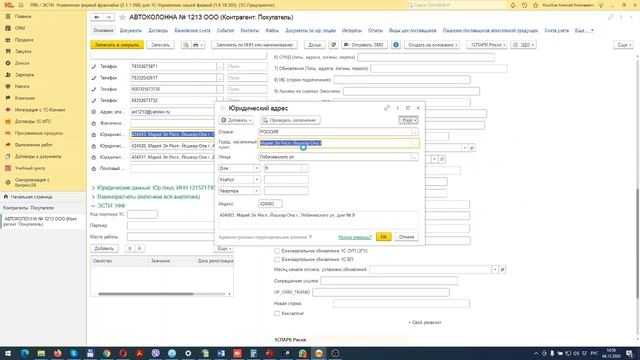Open the Компания sidebar section

(25, 98)
